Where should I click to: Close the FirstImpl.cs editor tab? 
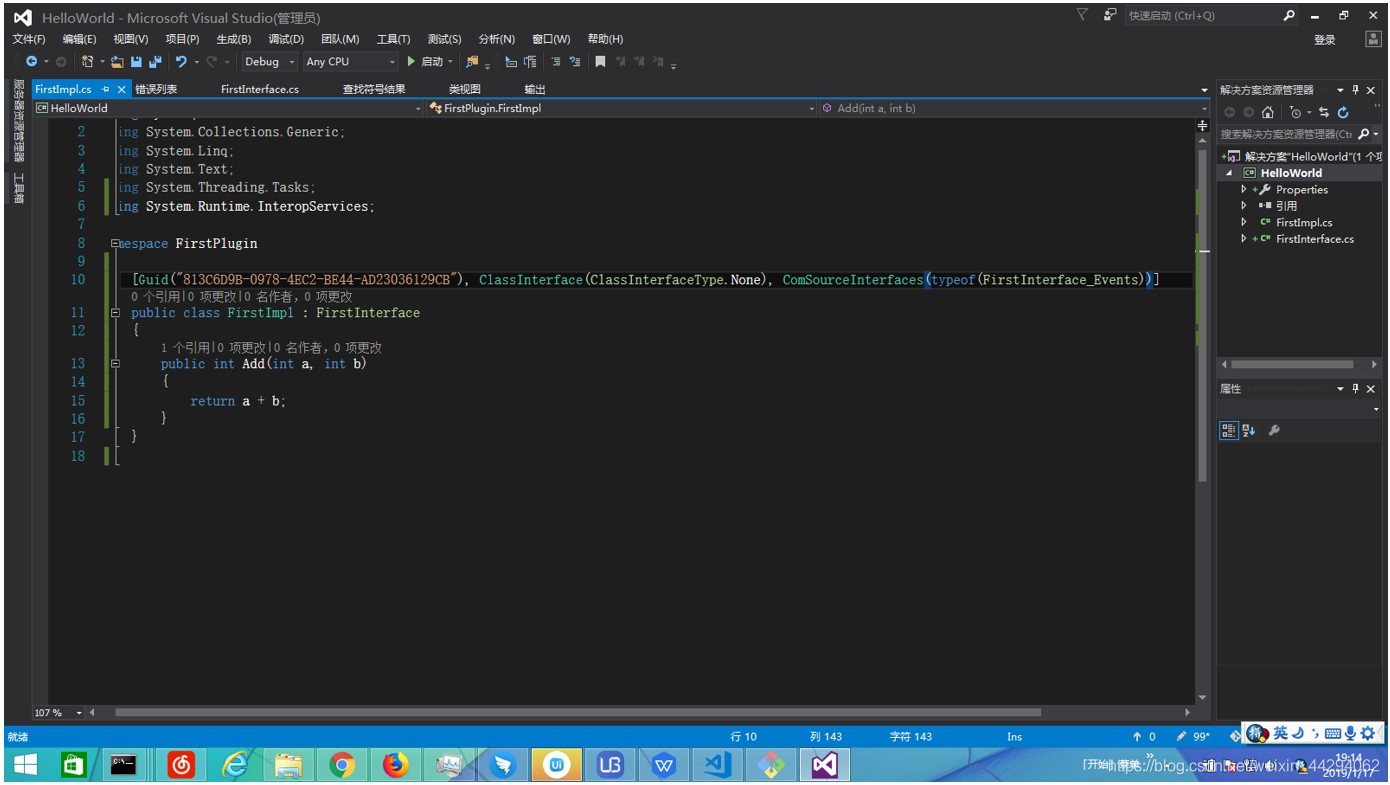tap(122, 90)
